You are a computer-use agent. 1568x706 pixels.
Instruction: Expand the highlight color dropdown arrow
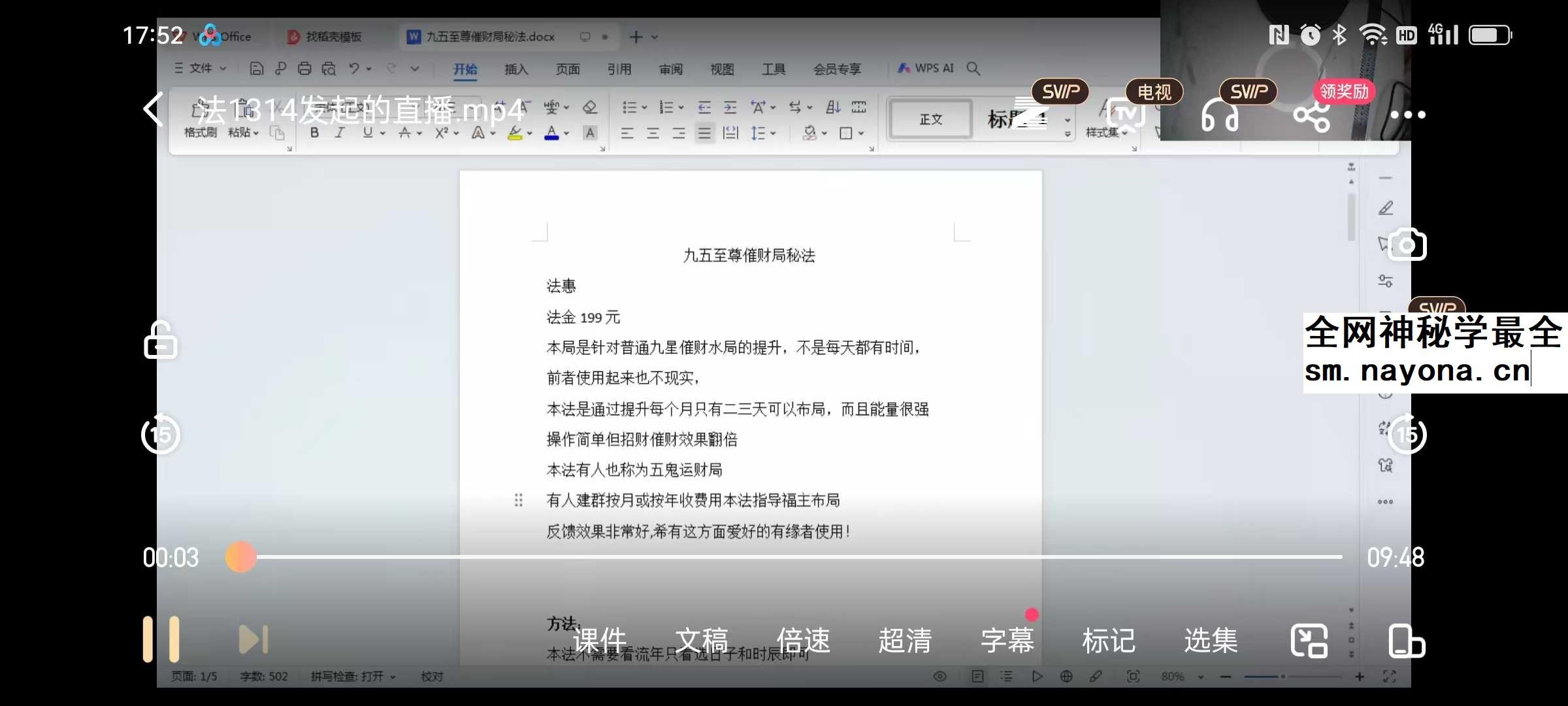pos(530,133)
